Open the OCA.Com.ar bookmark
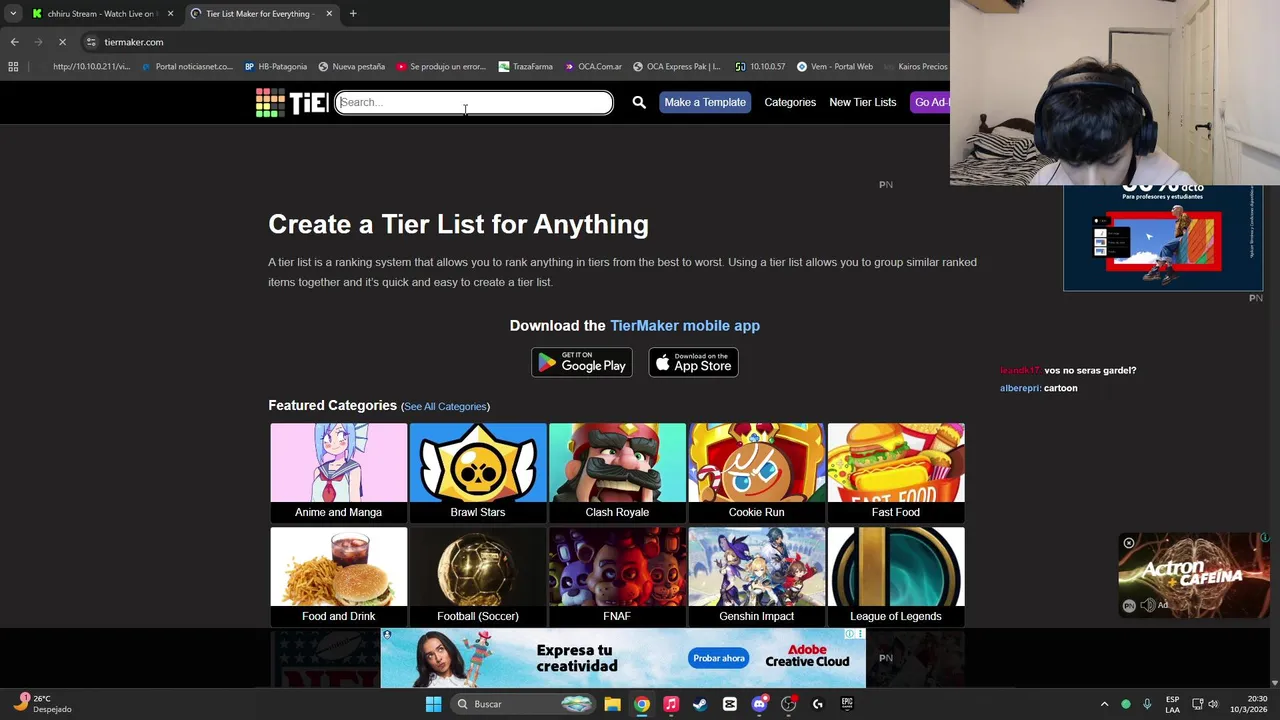1280x720 pixels. click(593, 67)
